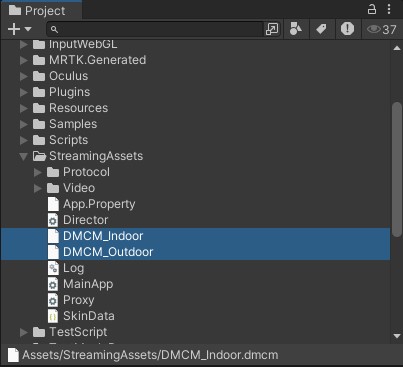The width and height of the screenshot is (403, 367).
Task: Click the Assets/StreamingAssets/DMCM_Indoor.dmcm path text
Action: click(150, 355)
